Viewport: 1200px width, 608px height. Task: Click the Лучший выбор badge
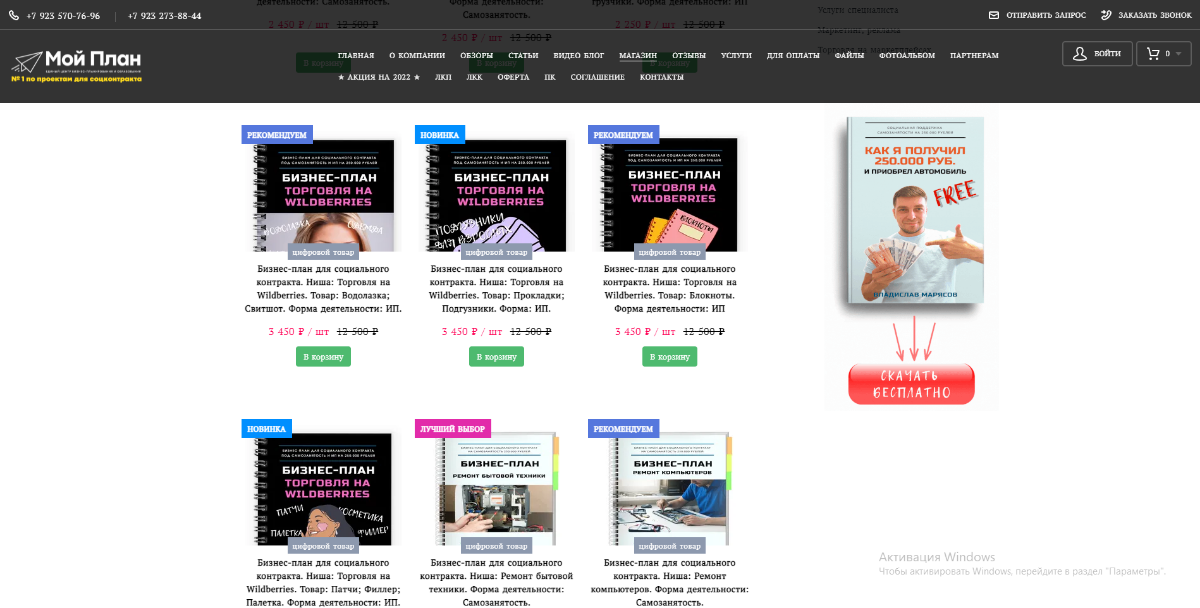click(452, 429)
